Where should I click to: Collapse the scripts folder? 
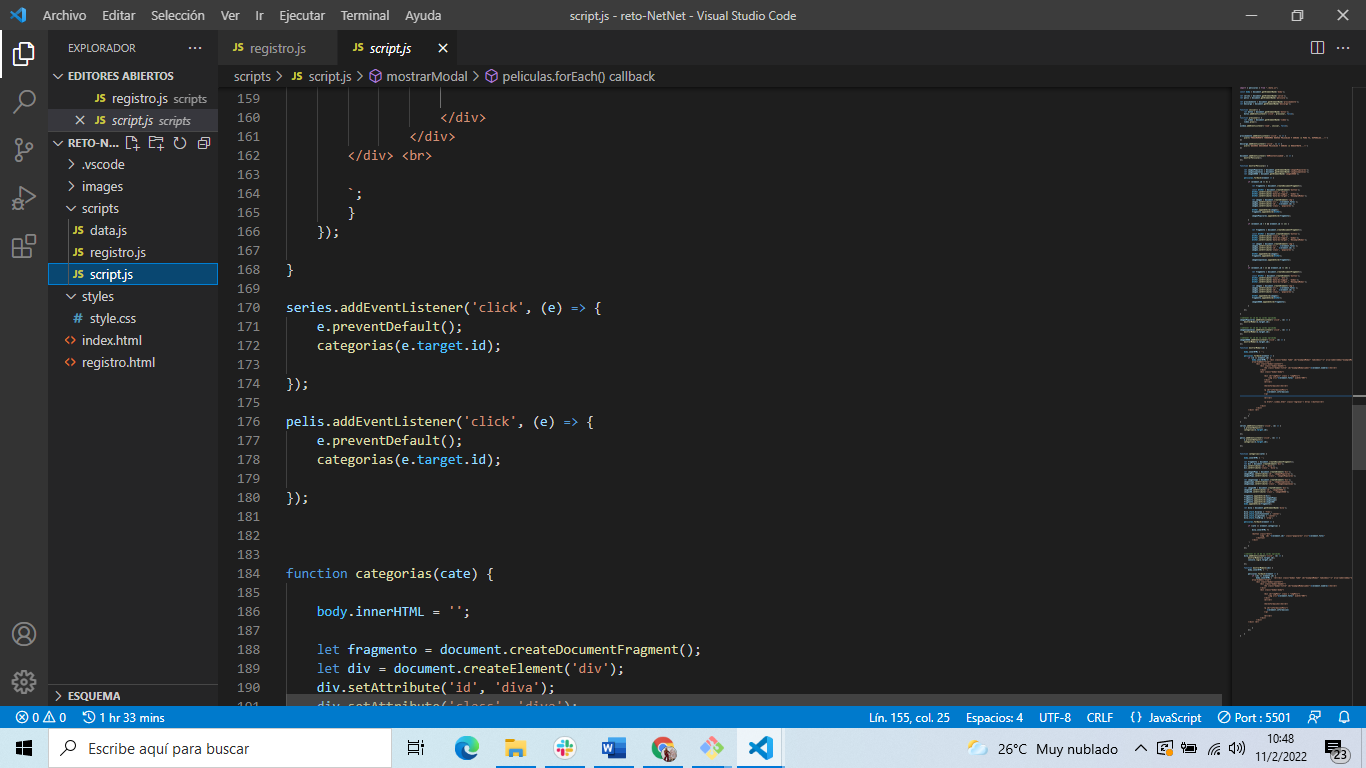[133, 209]
